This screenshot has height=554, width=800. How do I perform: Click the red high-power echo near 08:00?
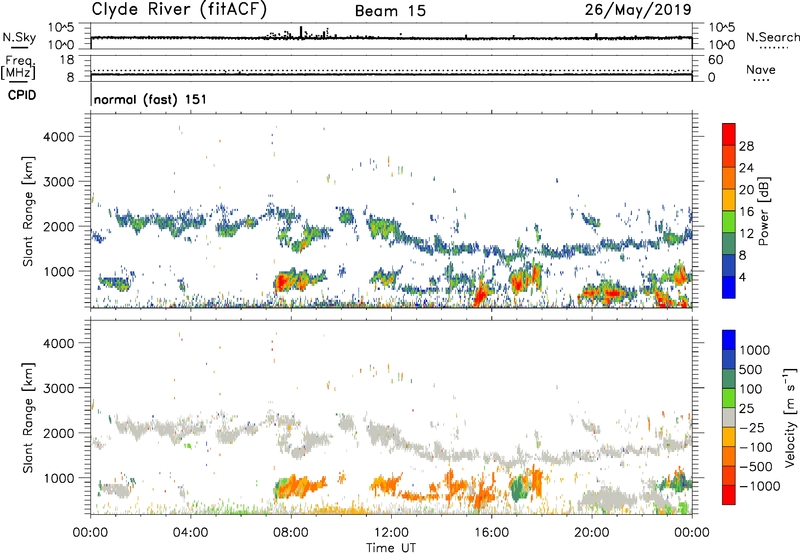pyautogui.click(x=281, y=282)
